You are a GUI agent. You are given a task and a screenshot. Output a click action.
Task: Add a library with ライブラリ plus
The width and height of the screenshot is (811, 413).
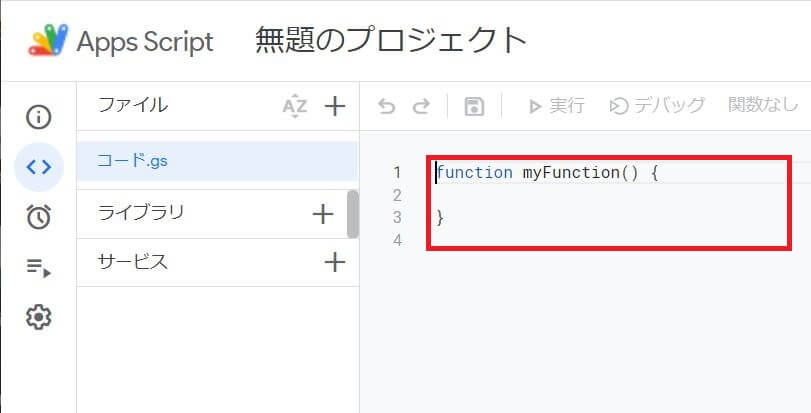pos(322,213)
